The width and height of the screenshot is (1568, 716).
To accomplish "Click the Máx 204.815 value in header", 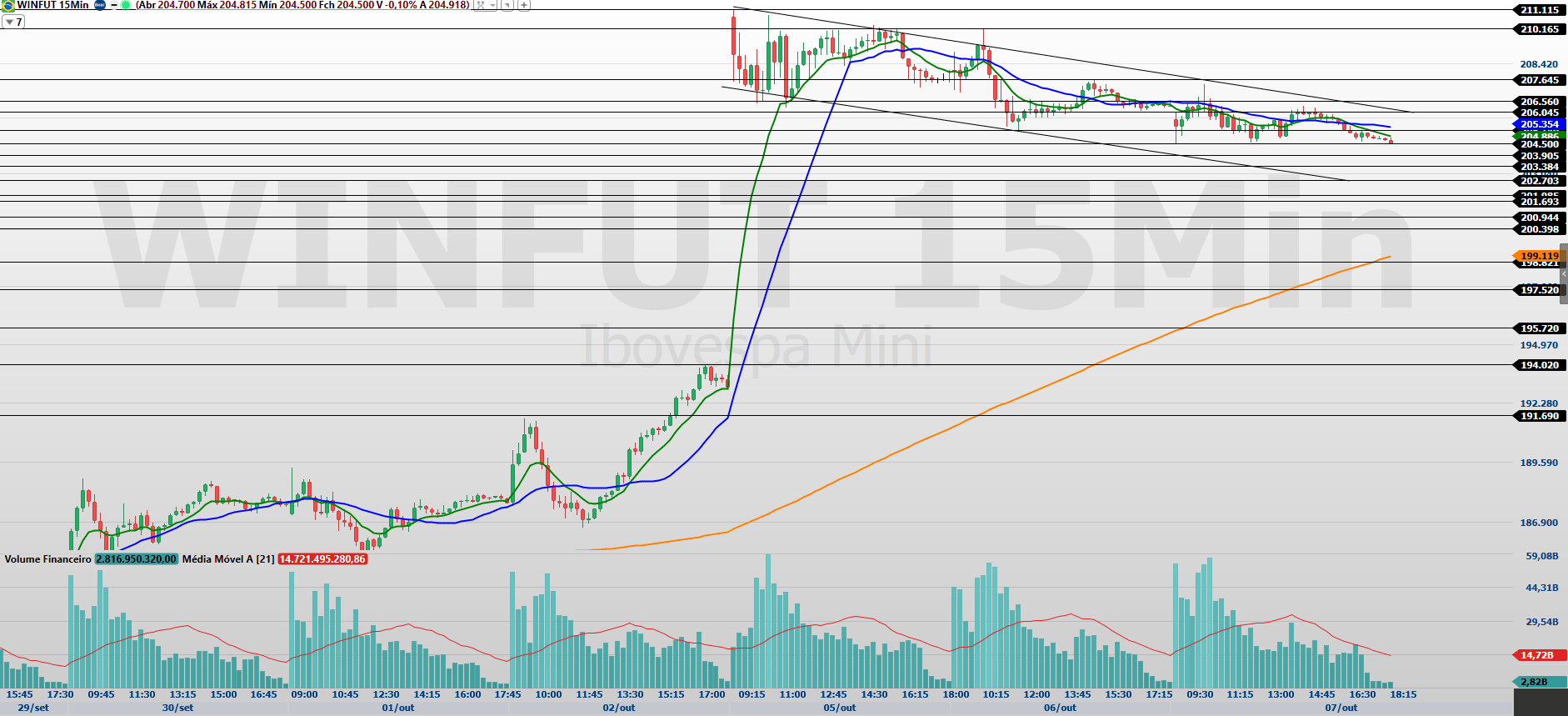I will coord(227,5).
